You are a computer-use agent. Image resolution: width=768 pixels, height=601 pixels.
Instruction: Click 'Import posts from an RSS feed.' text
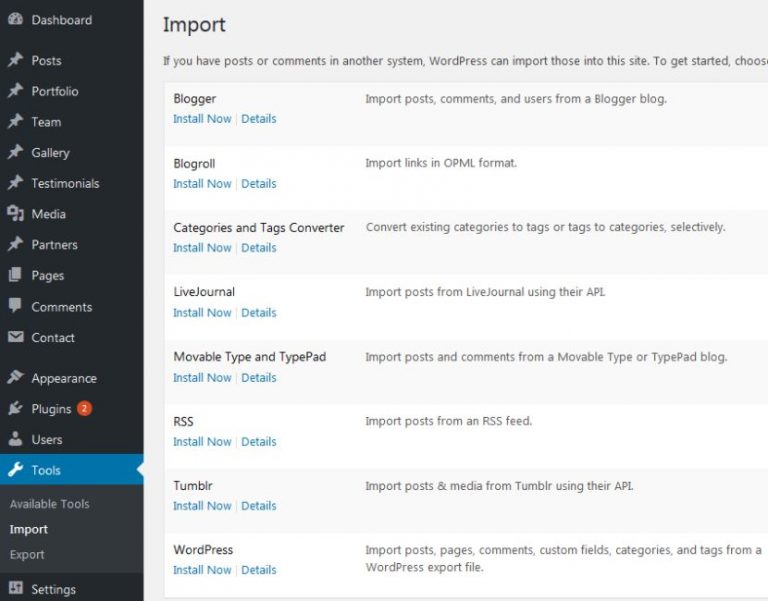449,421
